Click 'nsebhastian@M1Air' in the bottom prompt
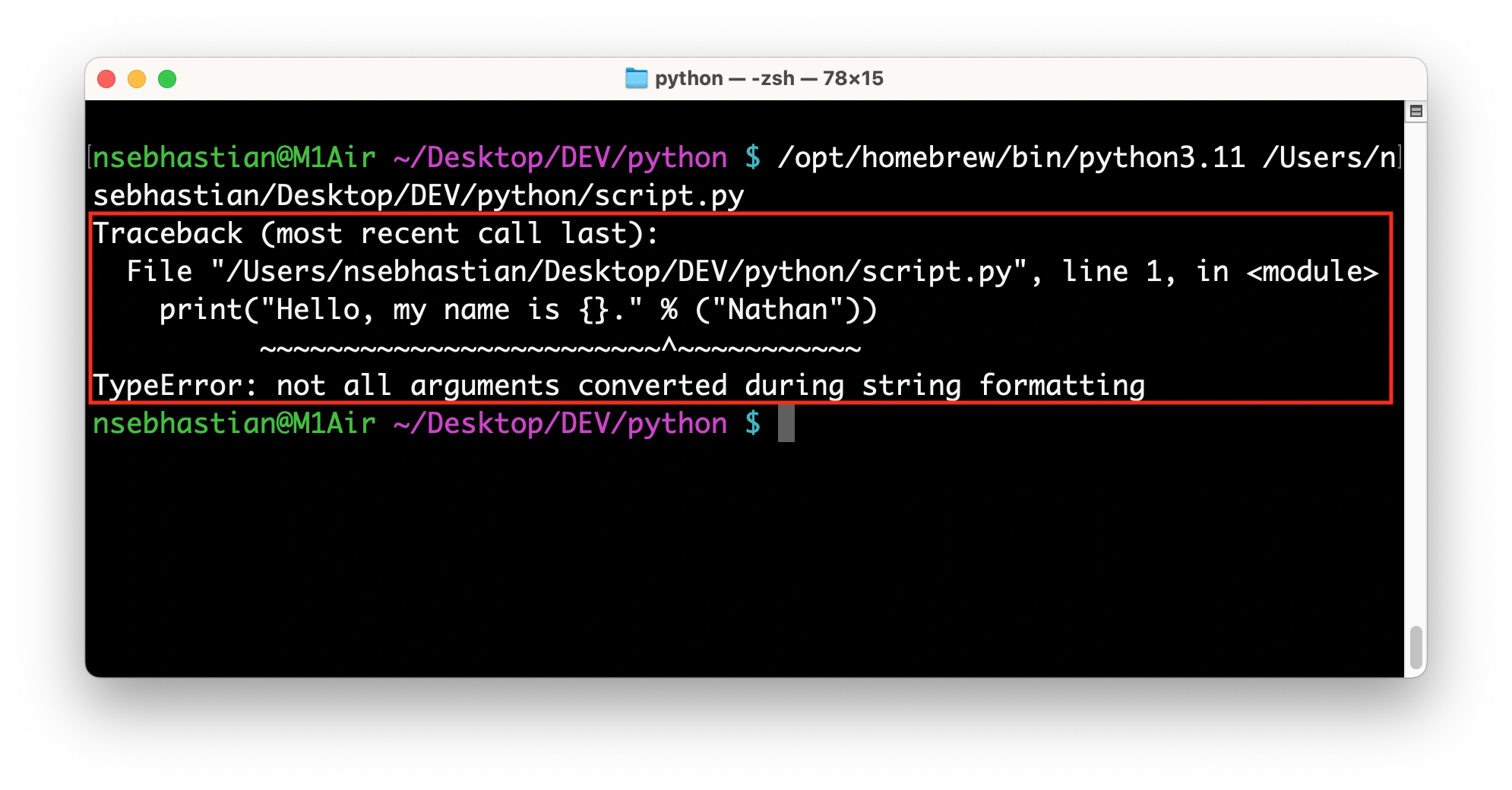This screenshot has height=790, width=1512. point(234,423)
